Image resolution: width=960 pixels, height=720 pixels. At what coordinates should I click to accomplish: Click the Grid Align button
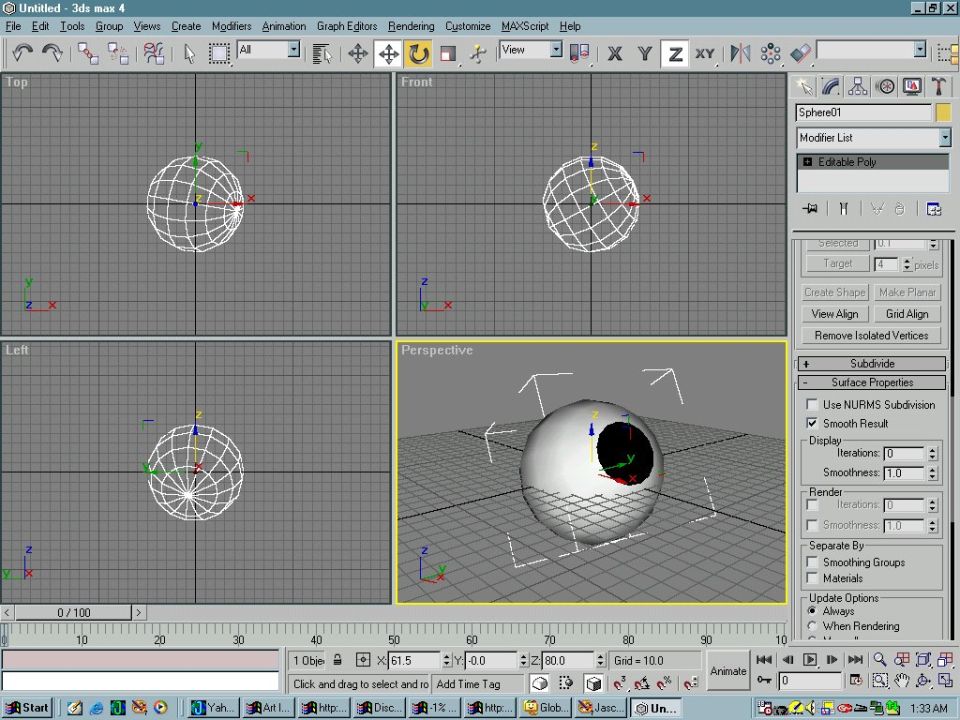point(907,314)
